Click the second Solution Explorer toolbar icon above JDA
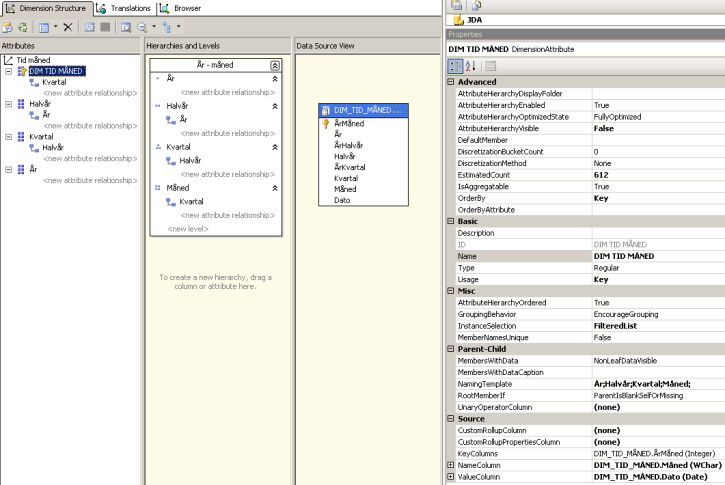Screen dimensions: 725x485 [476, 5]
